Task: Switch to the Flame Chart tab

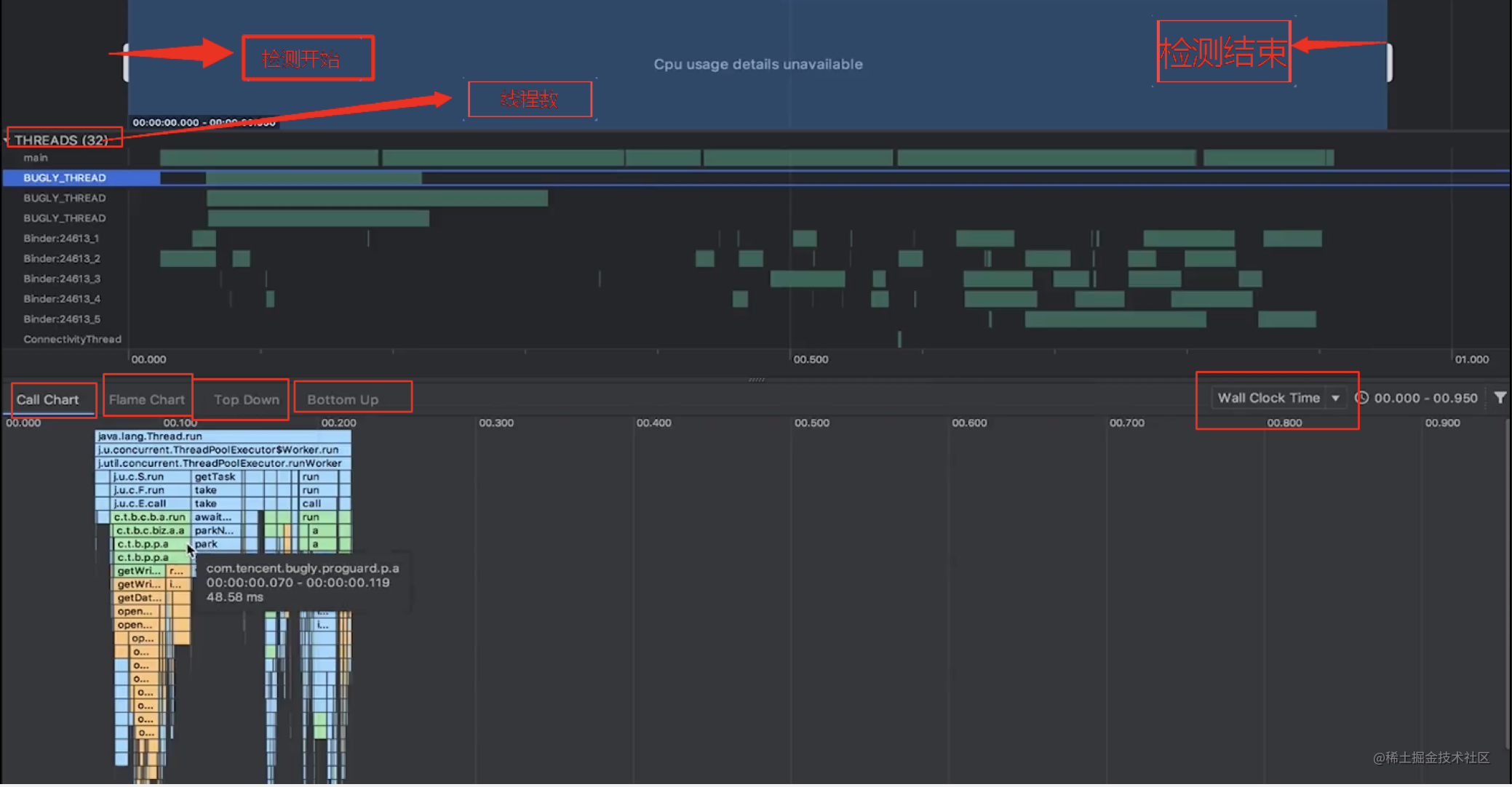Action: 147,399
